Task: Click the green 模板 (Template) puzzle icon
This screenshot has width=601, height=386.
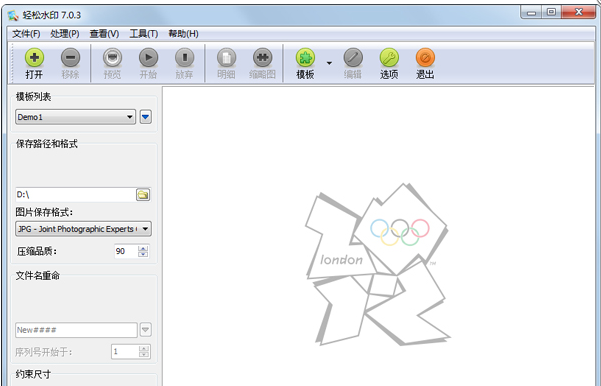Action: click(305, 58)
